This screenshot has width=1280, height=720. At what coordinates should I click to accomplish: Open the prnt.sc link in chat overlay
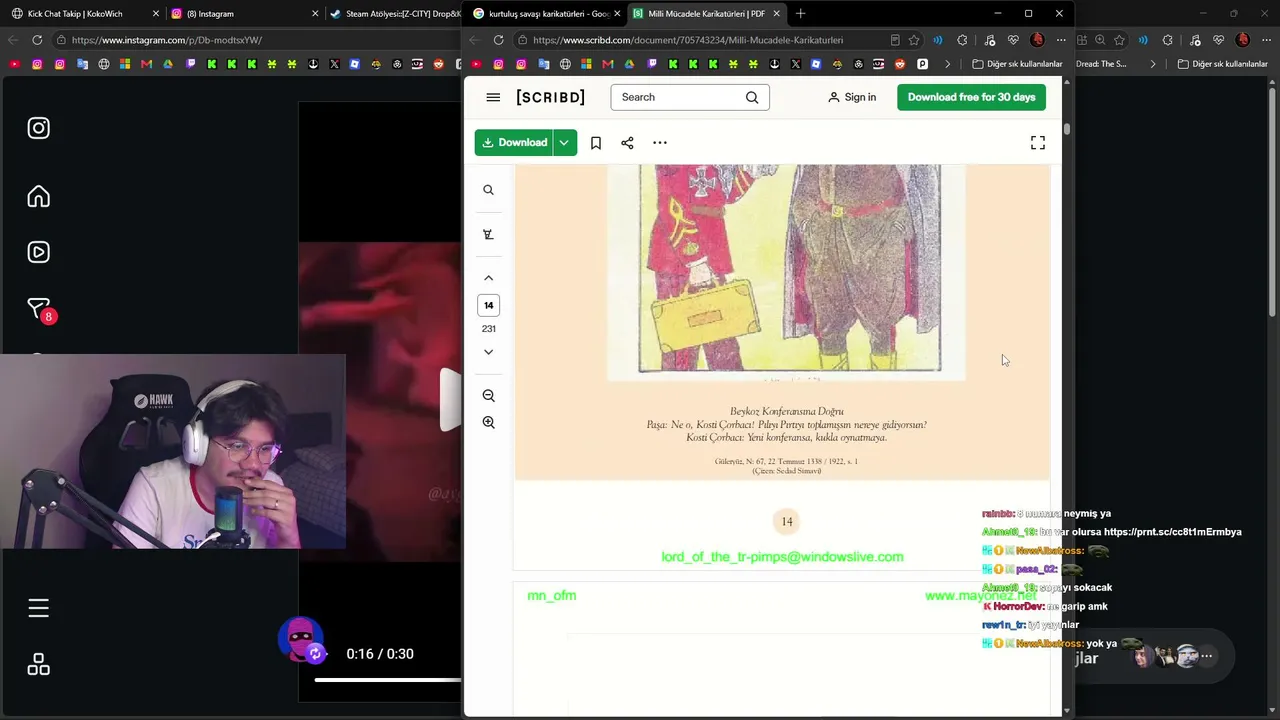click(x=1173, y=532)
